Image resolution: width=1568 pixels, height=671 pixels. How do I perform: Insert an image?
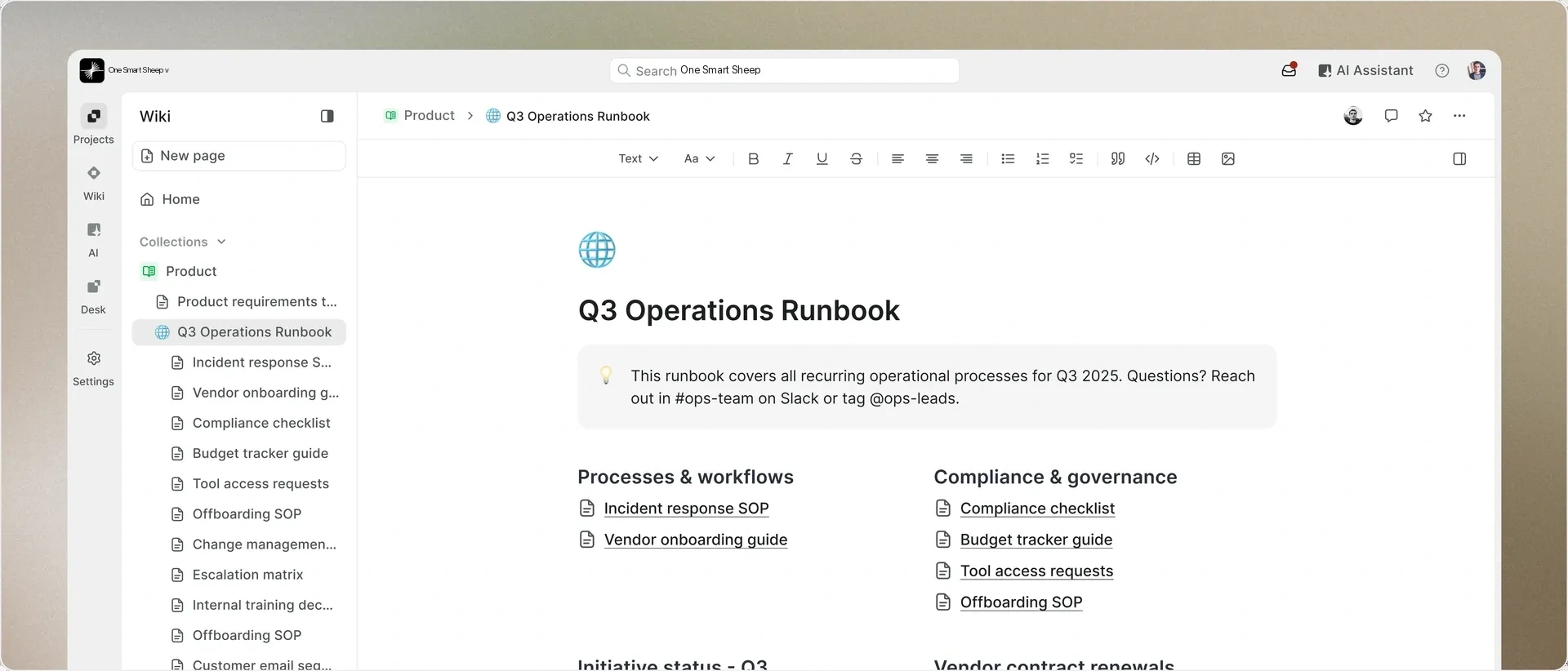1228,158
